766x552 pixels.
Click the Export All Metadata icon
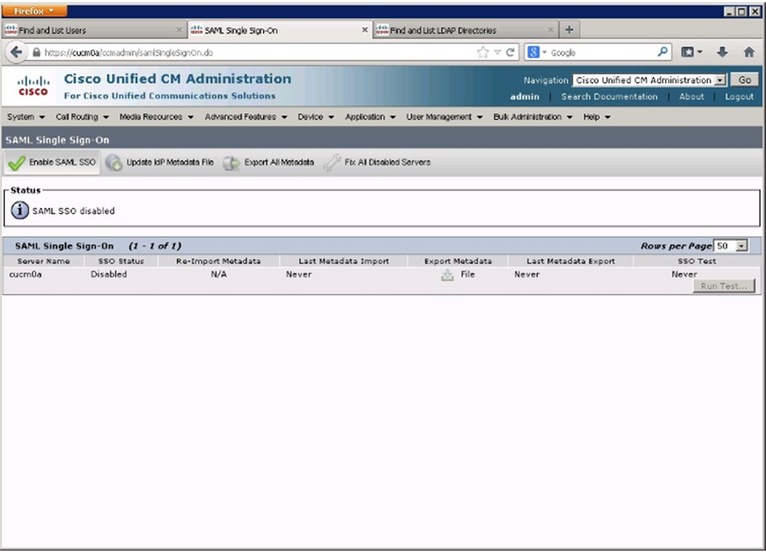(x=232, y=163)
